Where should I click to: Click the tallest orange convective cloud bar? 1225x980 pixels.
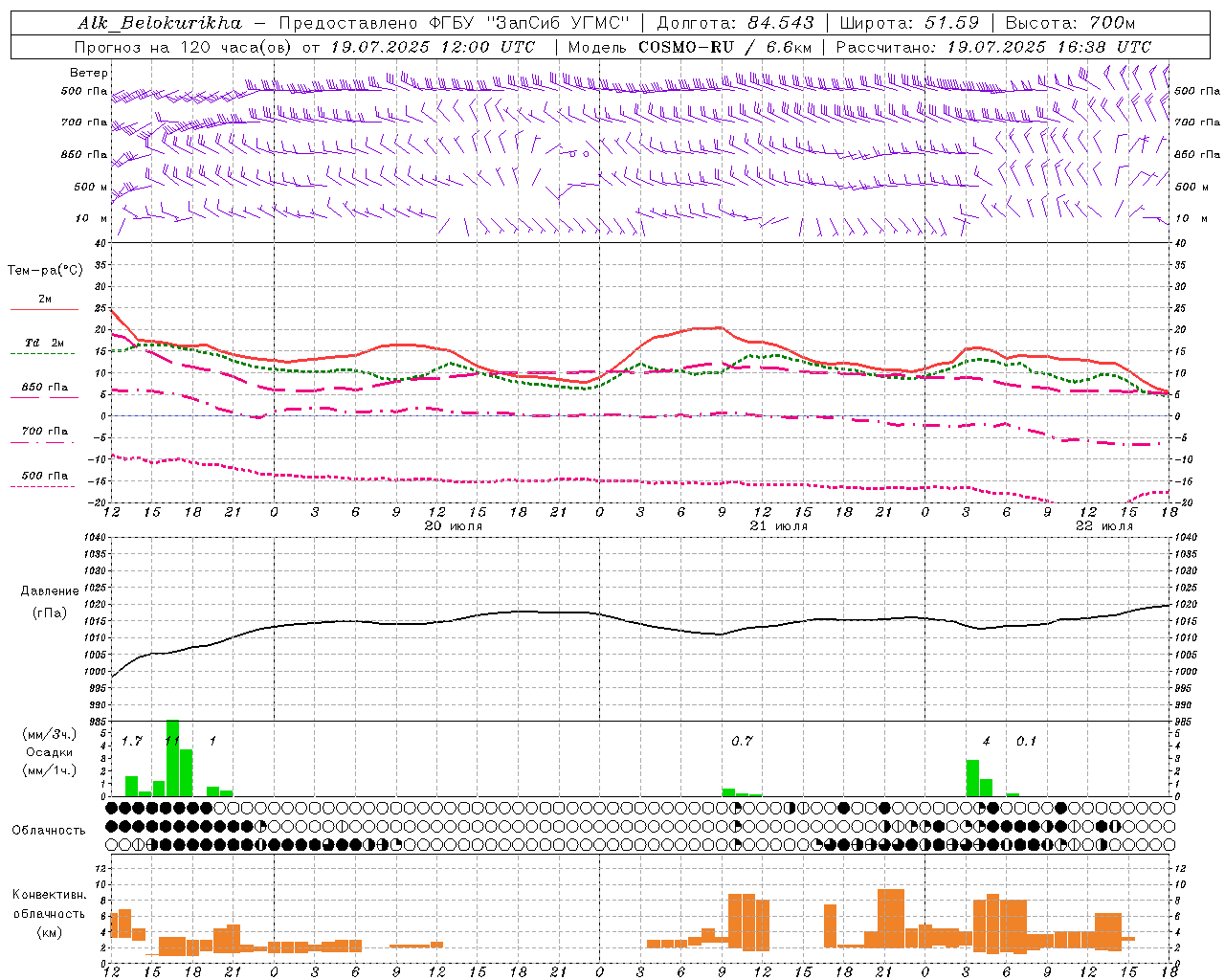click(891, 918)
